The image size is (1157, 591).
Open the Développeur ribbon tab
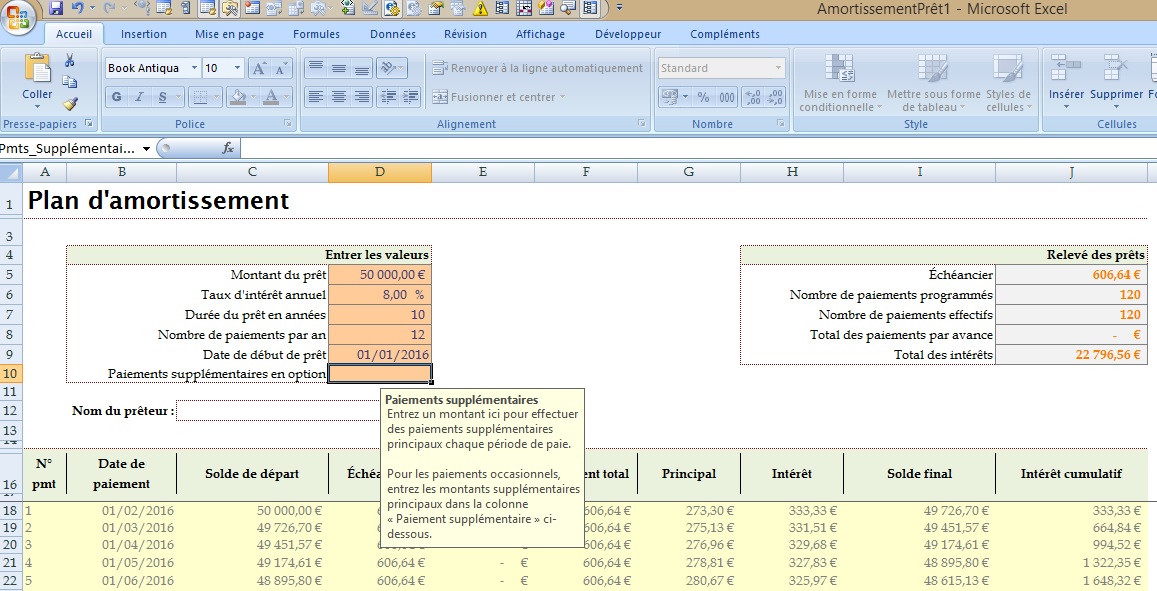[x=628, y=33]
